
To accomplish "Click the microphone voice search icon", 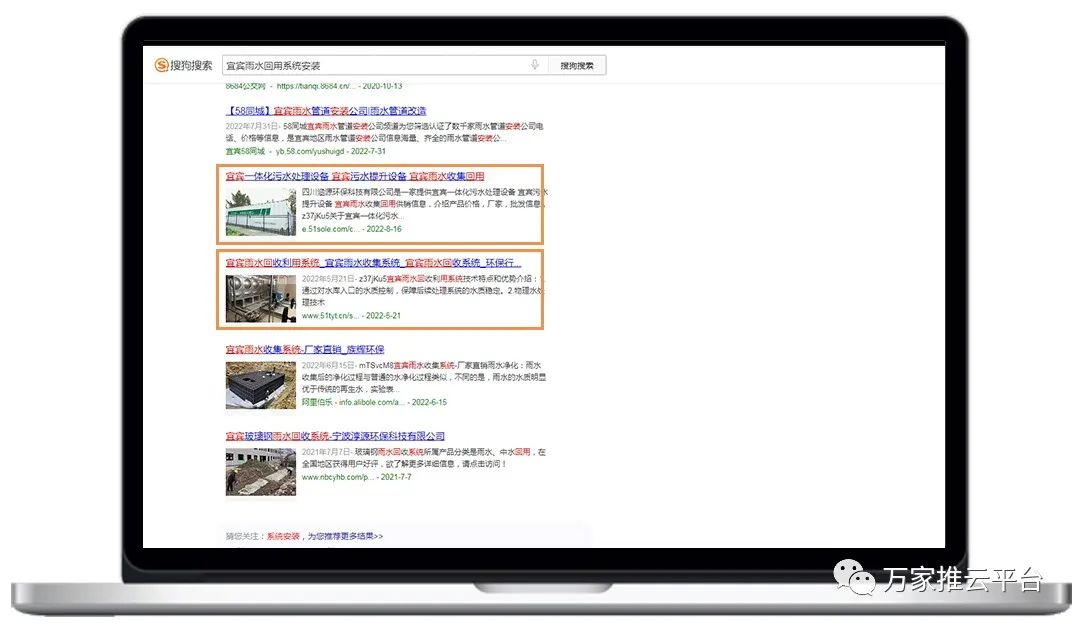I will click(x=535, y=65).
